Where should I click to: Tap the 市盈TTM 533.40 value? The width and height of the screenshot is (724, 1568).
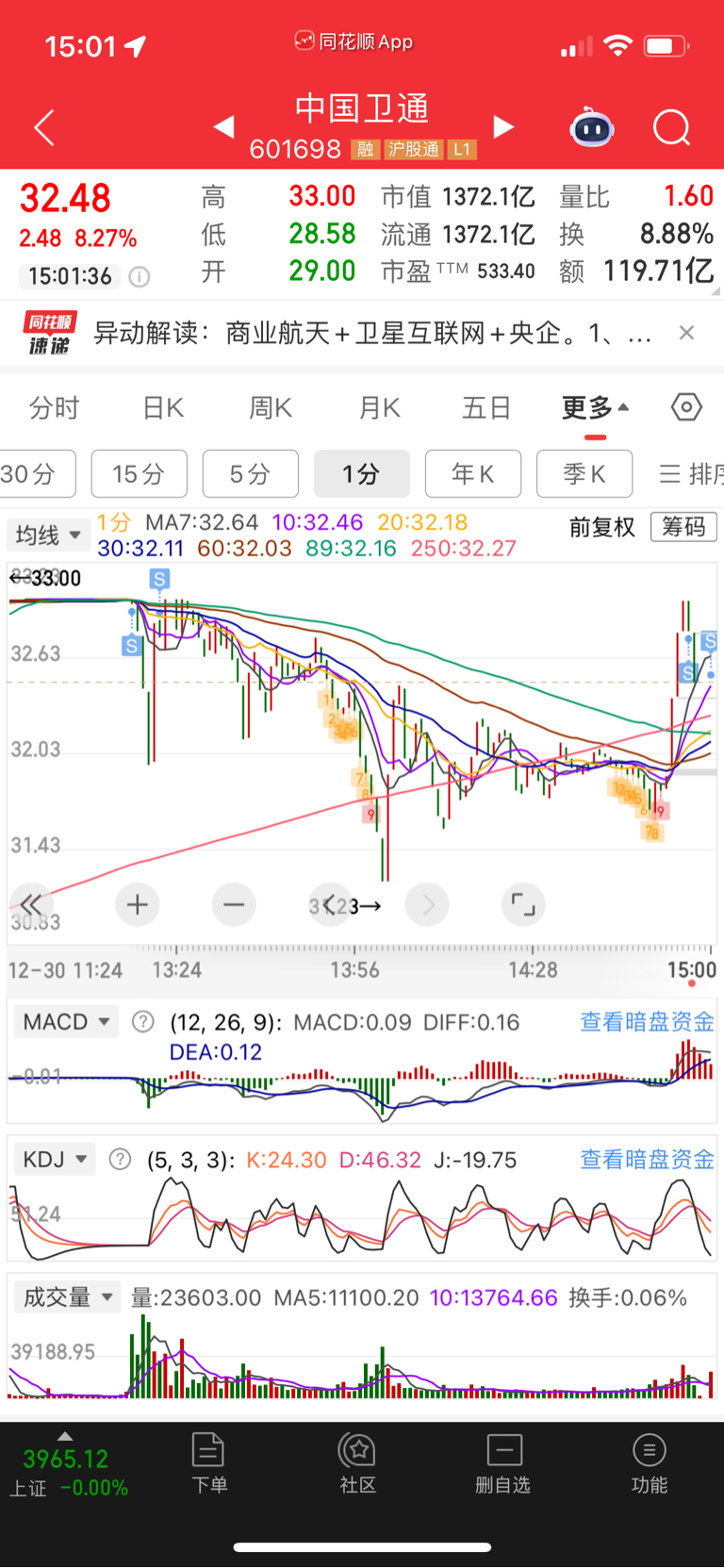(458, 272)
